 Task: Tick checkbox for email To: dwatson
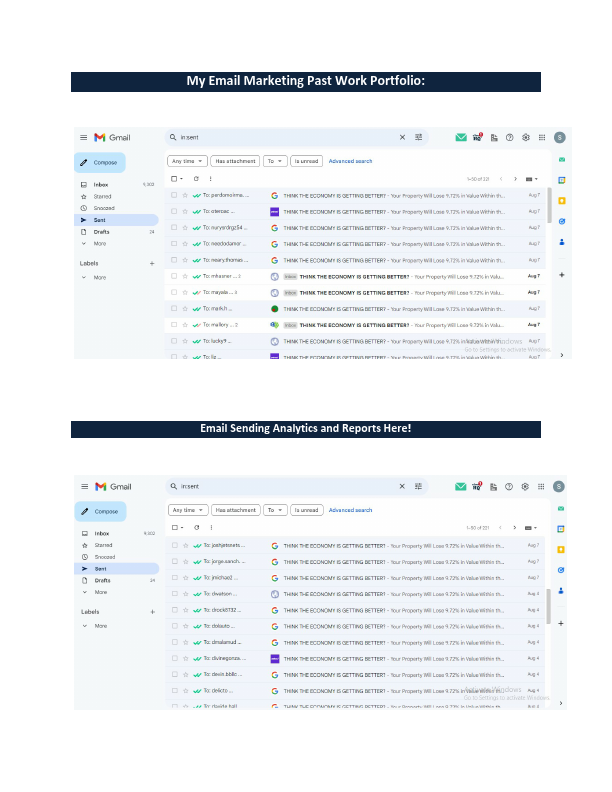(x=175, y=594)
